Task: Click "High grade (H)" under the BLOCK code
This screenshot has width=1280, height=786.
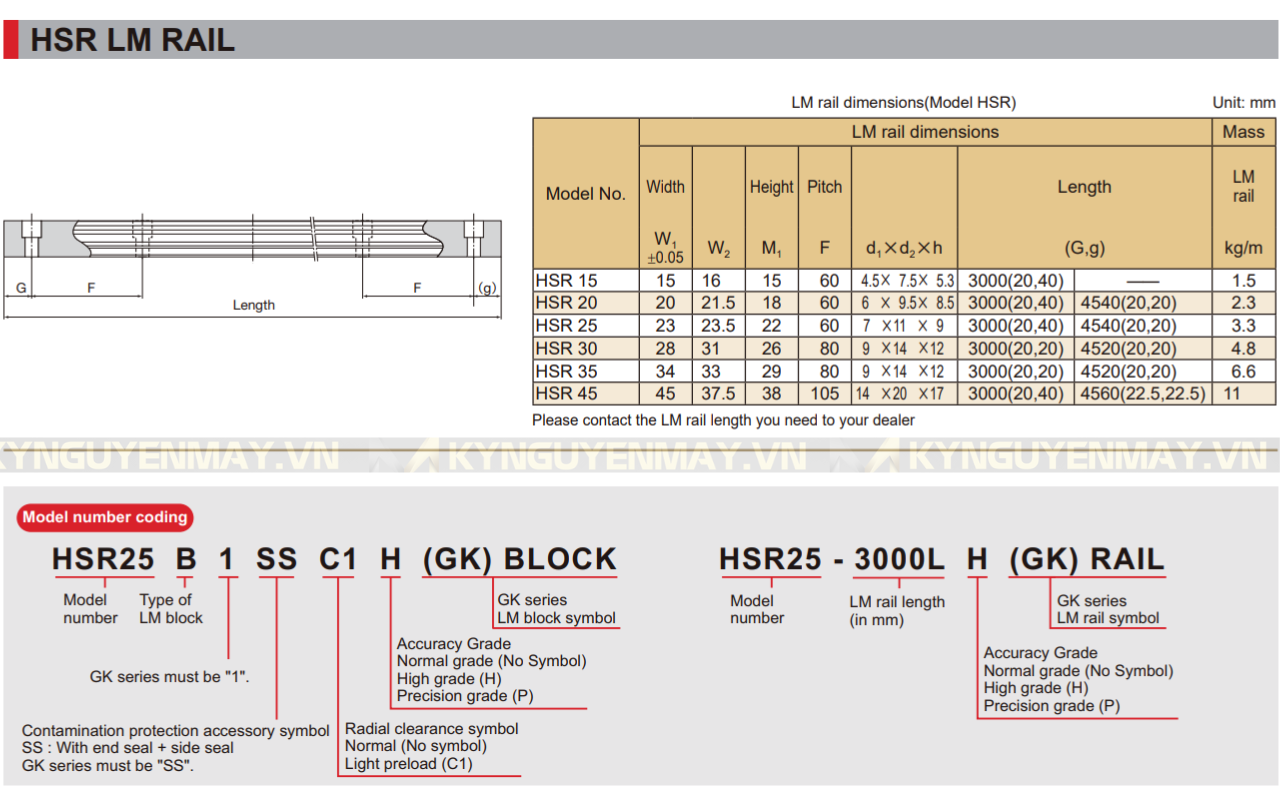Action: [450, 679]
